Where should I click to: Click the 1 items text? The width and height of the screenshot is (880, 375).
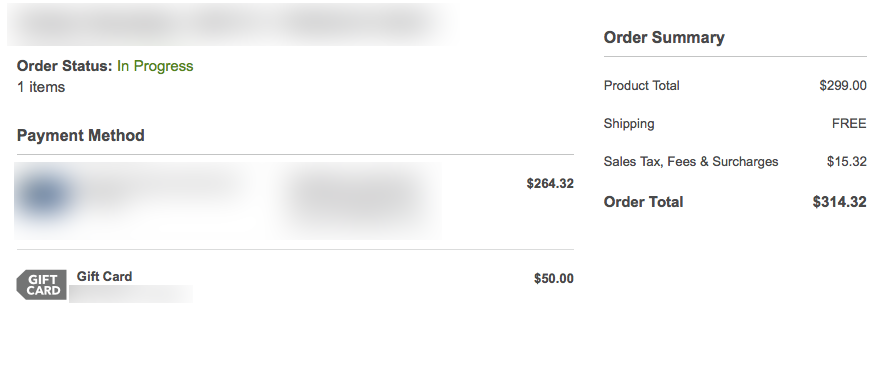(41, 87)
